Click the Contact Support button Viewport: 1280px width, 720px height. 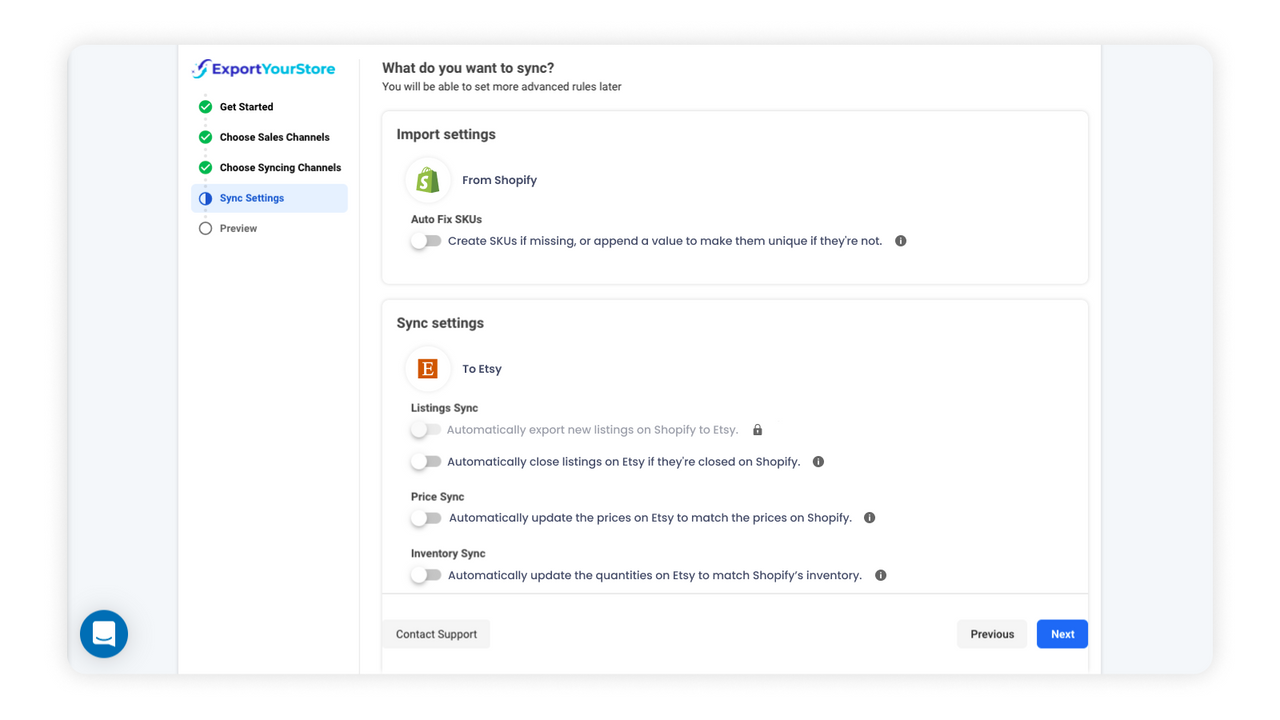coord(436,634)
